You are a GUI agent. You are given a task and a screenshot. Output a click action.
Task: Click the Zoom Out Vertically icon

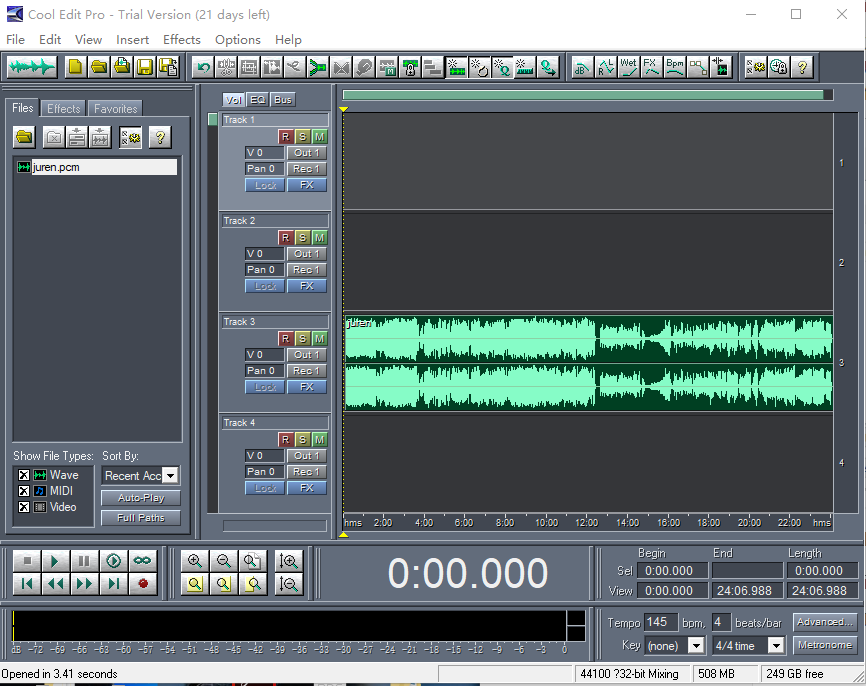[288, 584]
